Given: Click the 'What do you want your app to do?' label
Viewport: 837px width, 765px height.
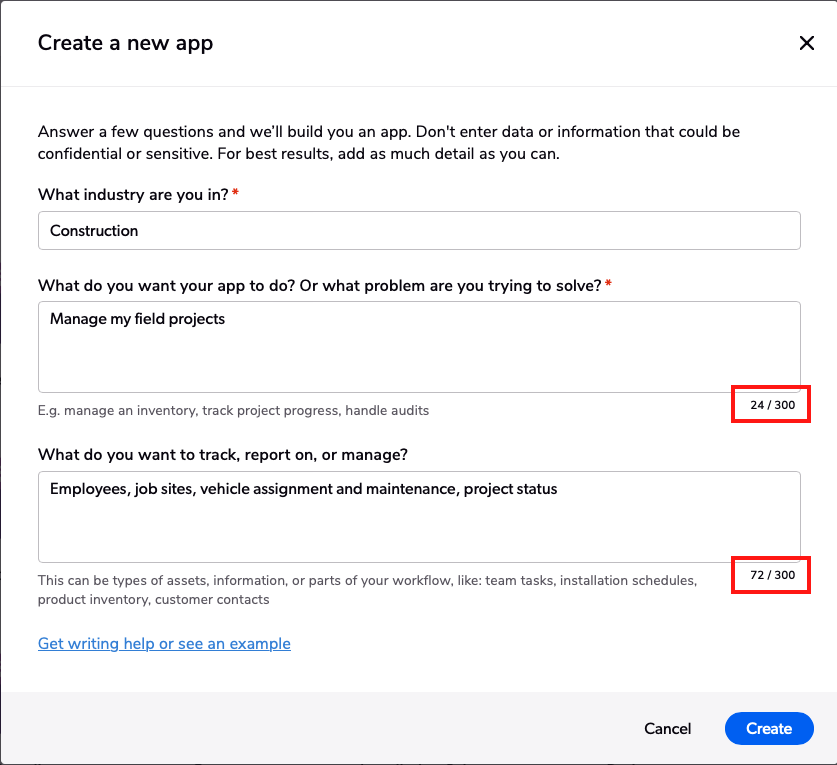Looking at the screenshot, I should pyautogui.click(x=320, y=286).
